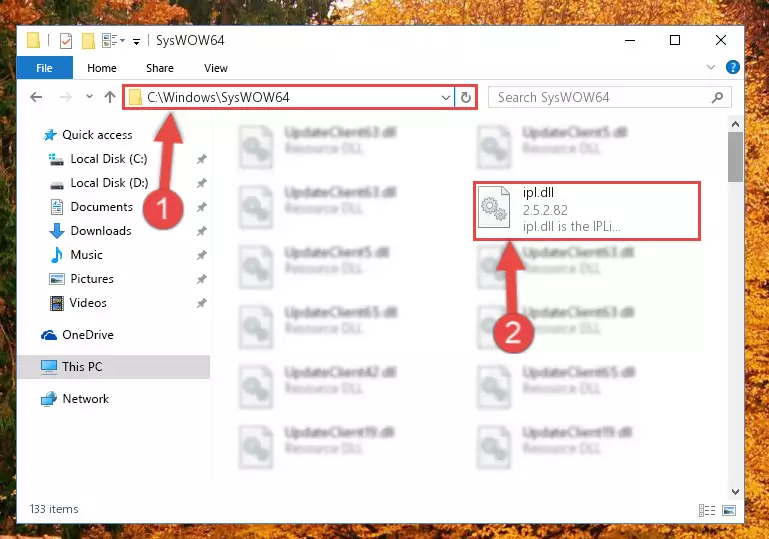
Task: Go forward with the right arrow
Action: coord(66,97)
